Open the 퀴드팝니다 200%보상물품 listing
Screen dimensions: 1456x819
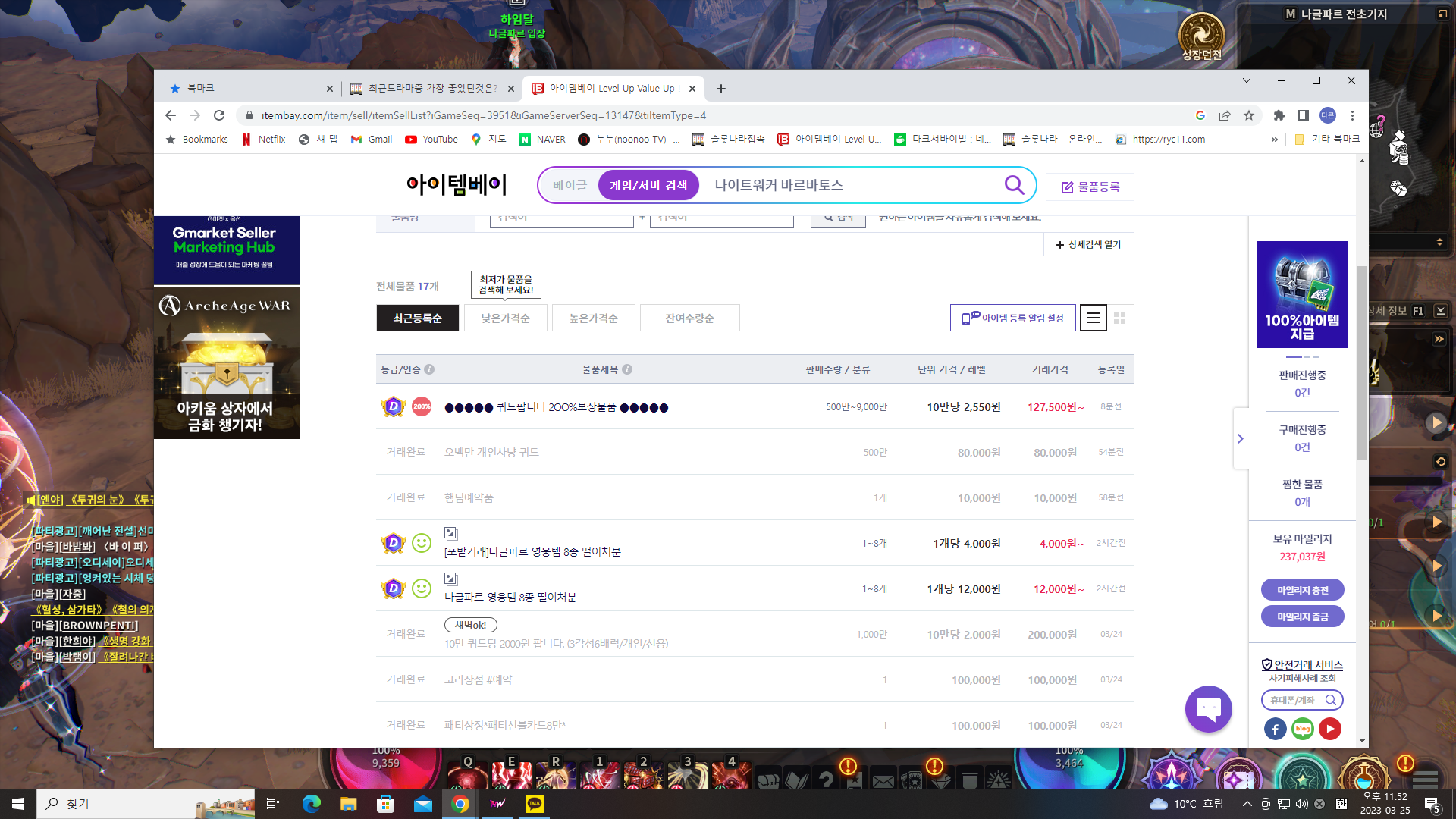[x=557, y=407]
